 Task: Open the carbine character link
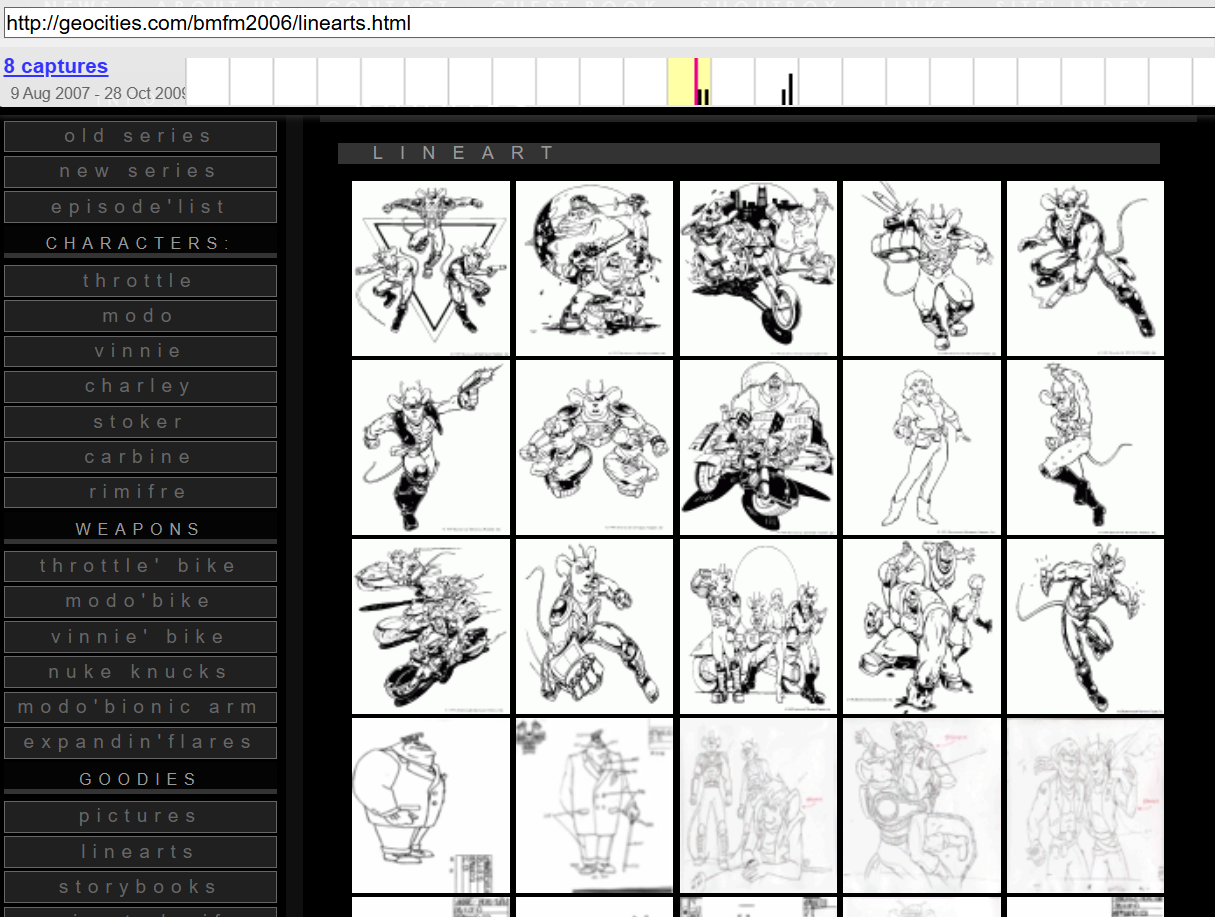140,457
